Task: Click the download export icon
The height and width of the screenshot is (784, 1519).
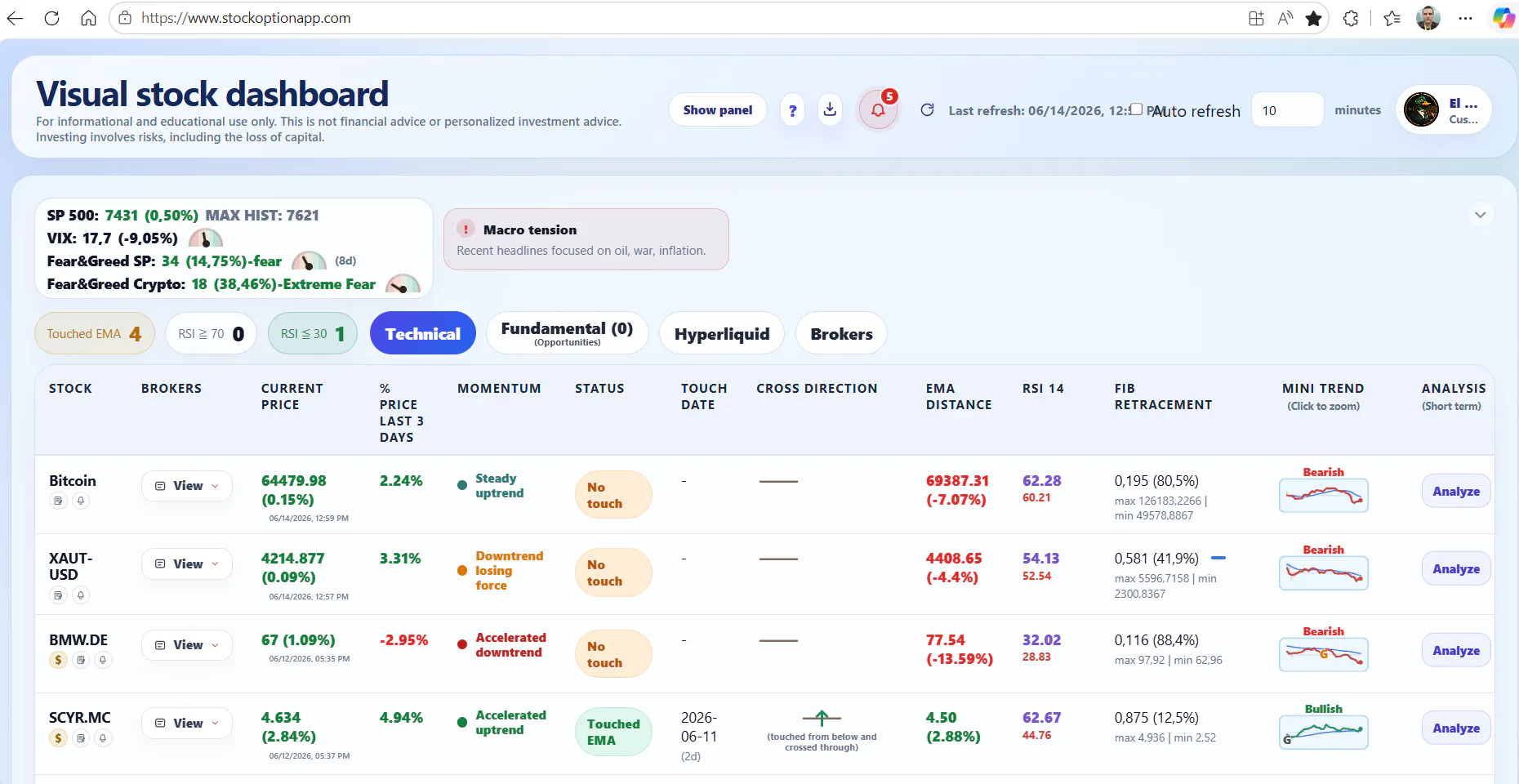Action: click(x=830, y=109)
